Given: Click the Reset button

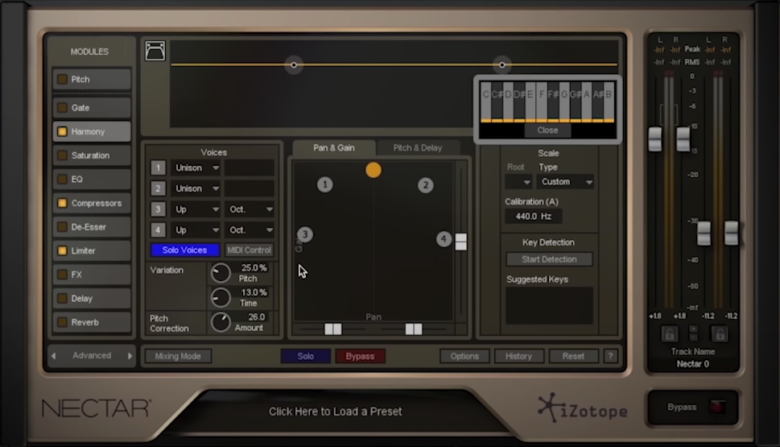Looking at the screenshot, I should click(x=573, y=356).
